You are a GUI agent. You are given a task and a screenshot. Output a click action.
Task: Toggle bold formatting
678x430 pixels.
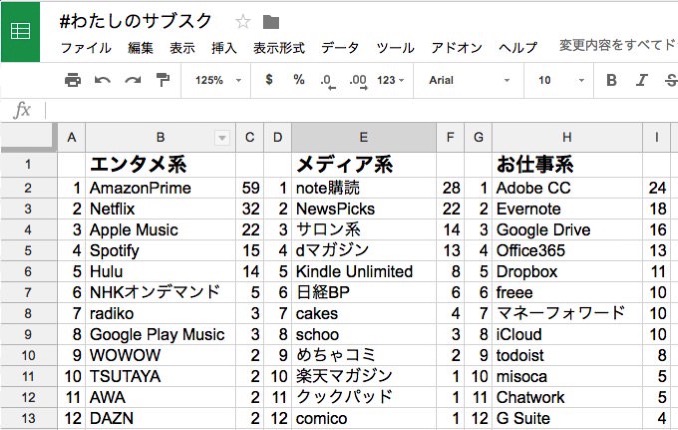[x=611, y=80]
